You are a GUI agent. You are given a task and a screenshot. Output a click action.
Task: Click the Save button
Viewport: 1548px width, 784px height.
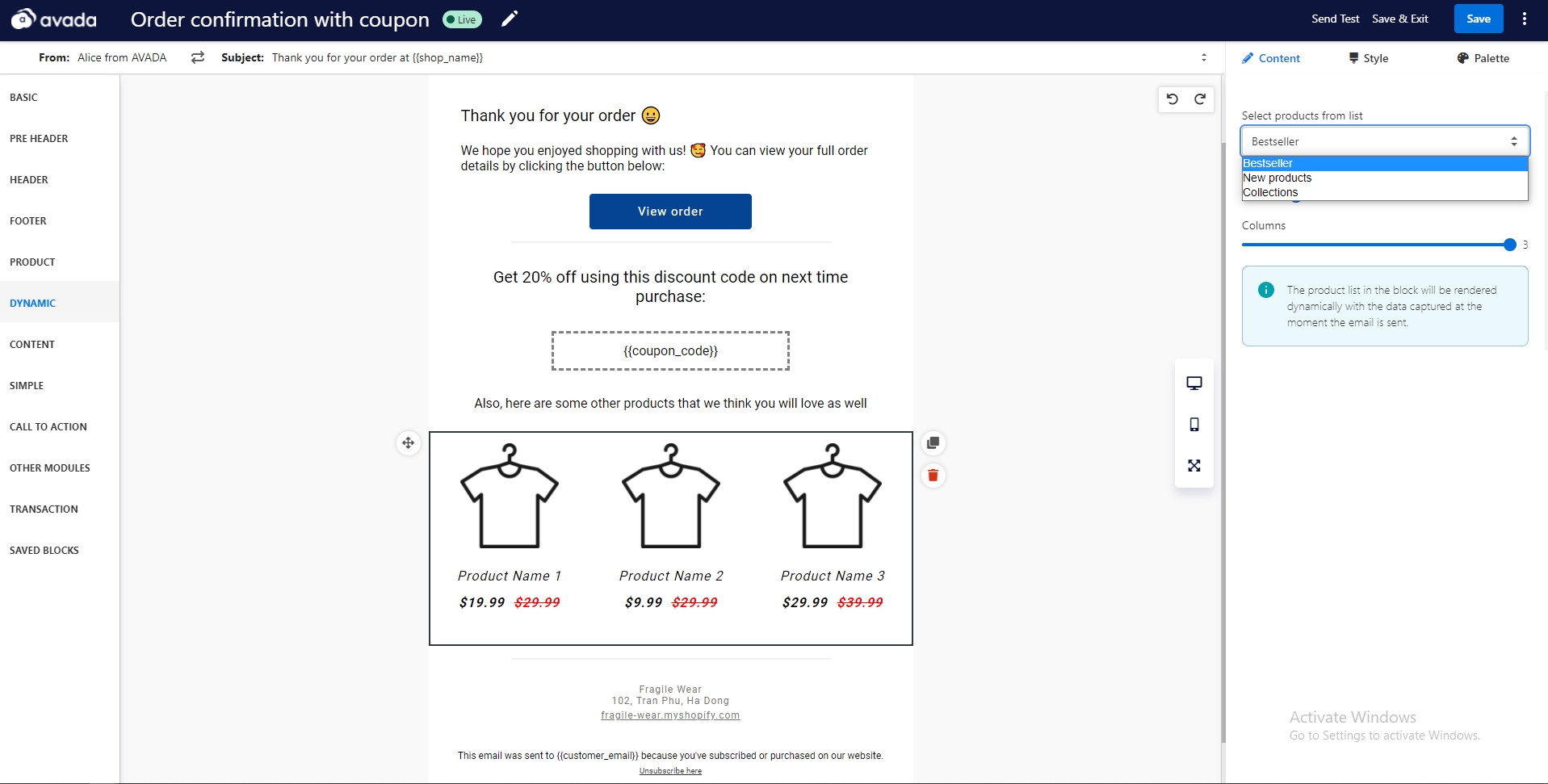coord(1478,19)
